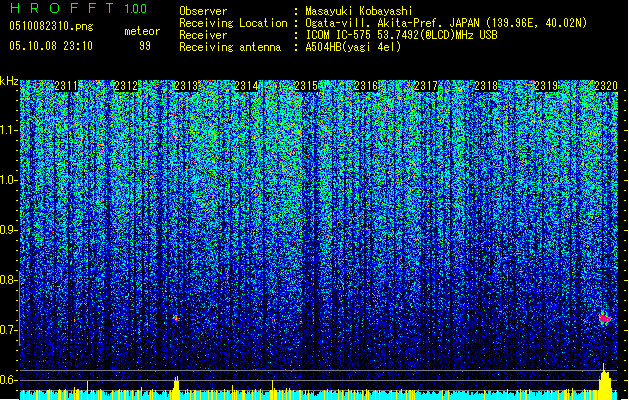This screenshot has height=400, width=629.
Task: Select the file name 0510082310.png
Action: [51, 27]
